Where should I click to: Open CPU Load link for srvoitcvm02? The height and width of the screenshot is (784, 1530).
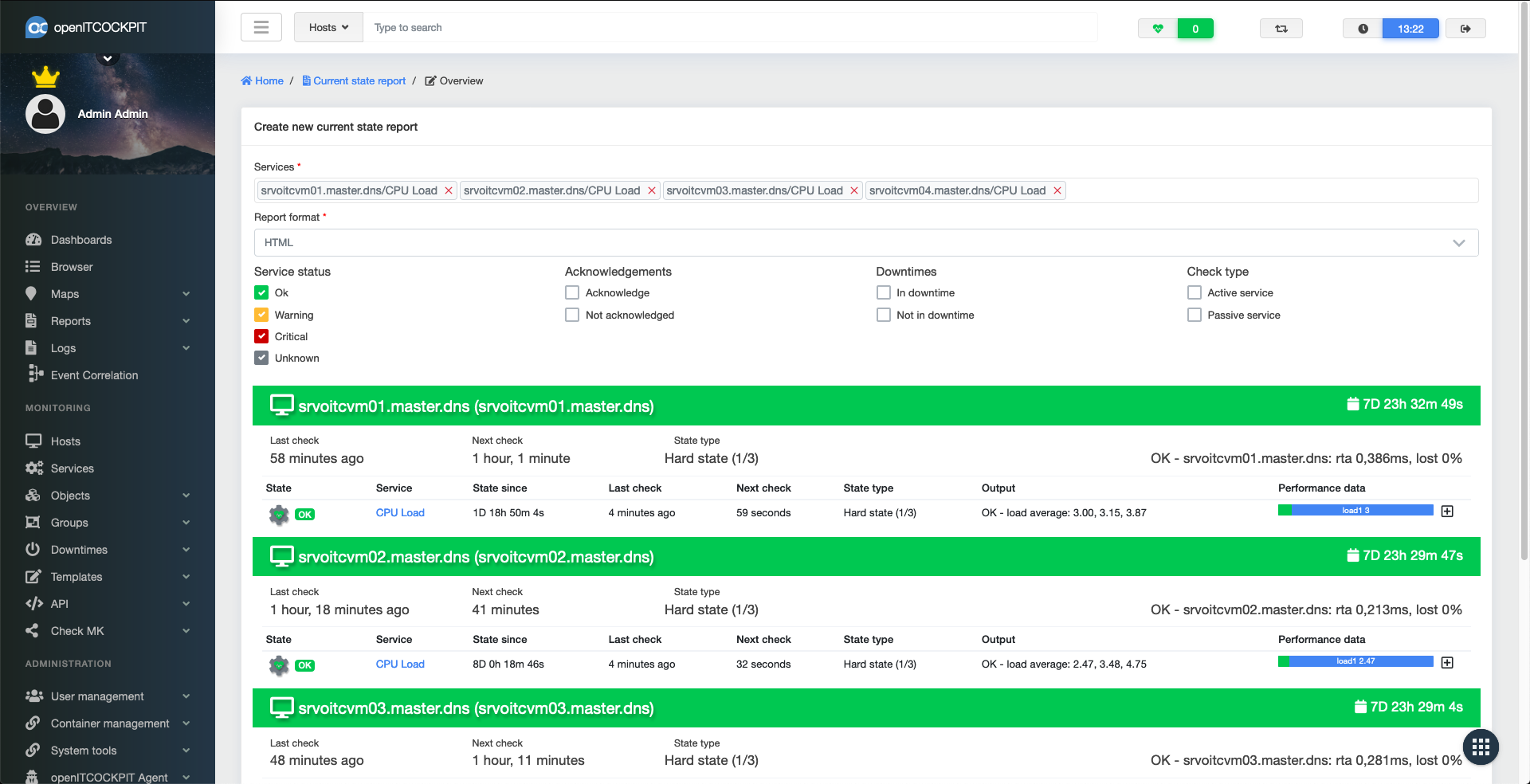(400, 664)
